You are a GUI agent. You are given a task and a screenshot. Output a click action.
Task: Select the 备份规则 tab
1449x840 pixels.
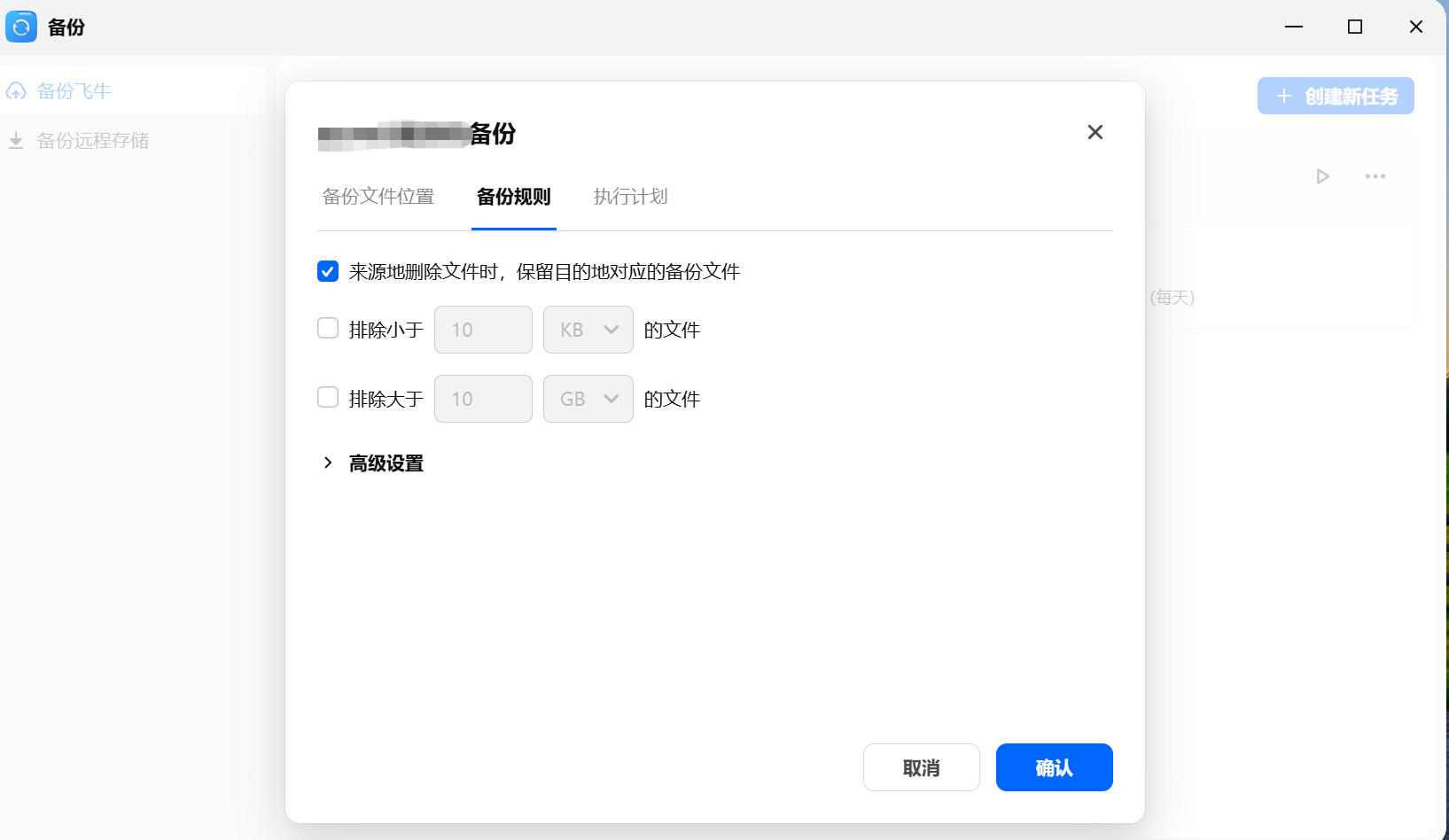(513, 197)
